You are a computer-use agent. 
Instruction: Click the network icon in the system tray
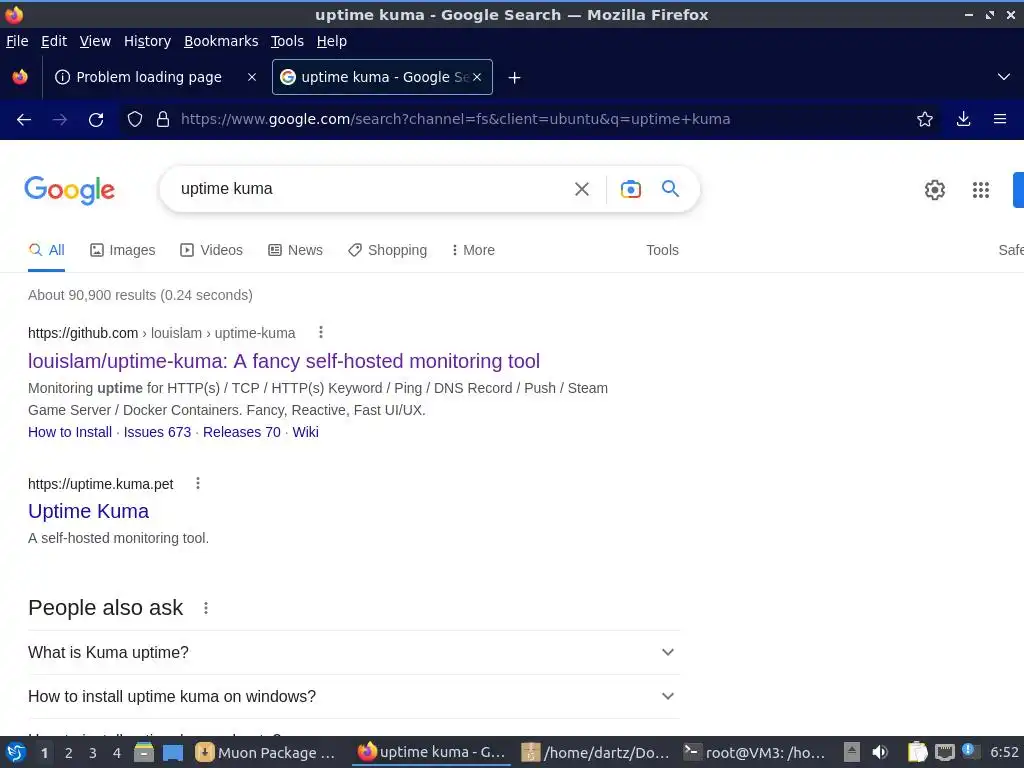[x=944, y=753]
